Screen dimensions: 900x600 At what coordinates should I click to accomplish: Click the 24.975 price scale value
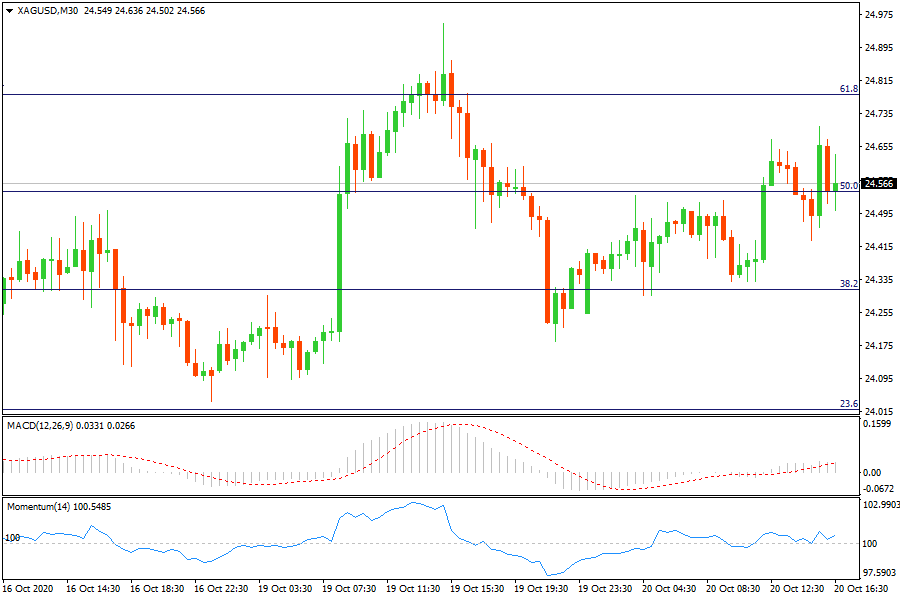click(x=878, y=15)
